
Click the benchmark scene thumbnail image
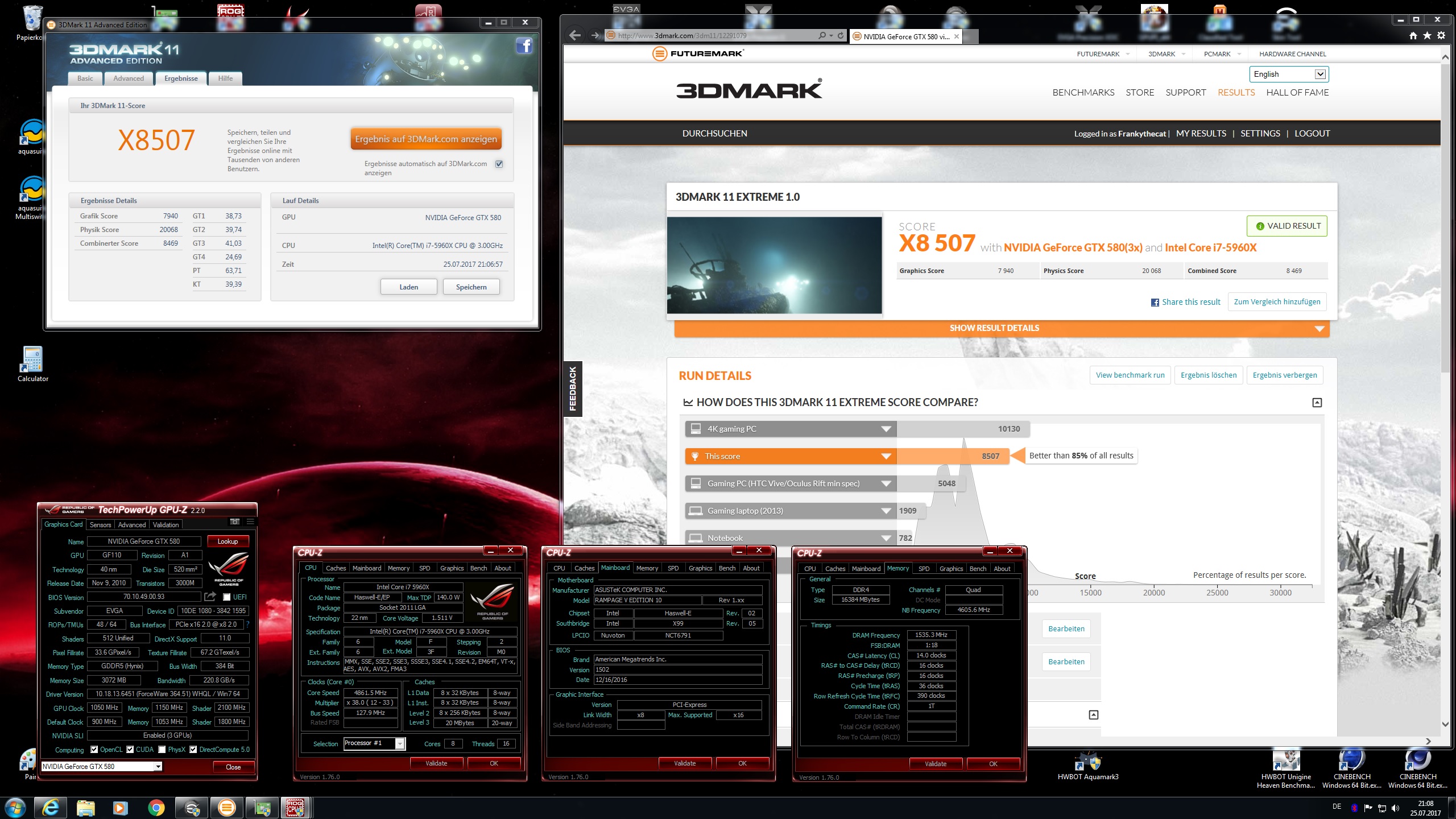[x=774, y=265]
